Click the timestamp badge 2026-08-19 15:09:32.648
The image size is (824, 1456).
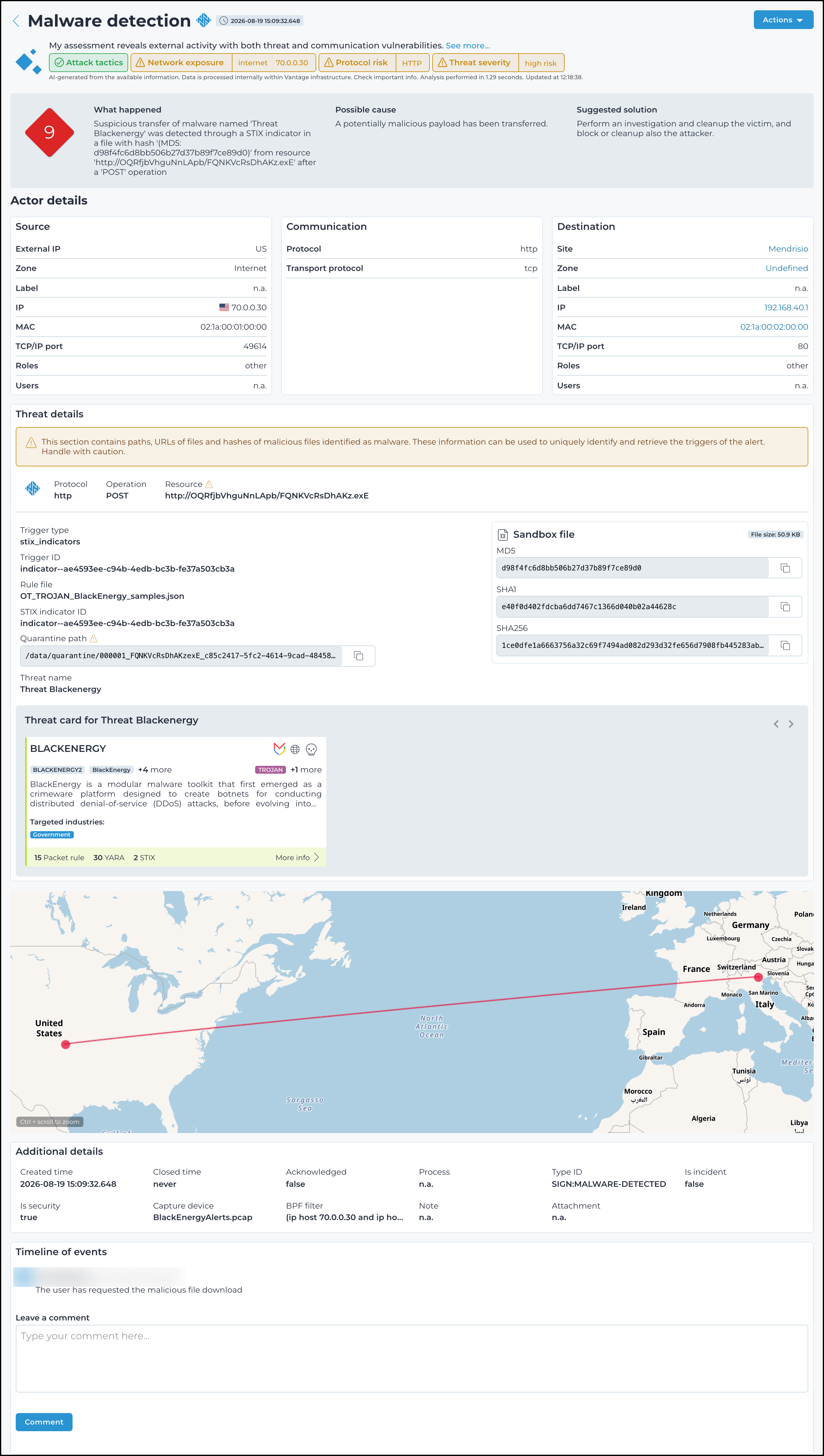(x=260, y=21)
